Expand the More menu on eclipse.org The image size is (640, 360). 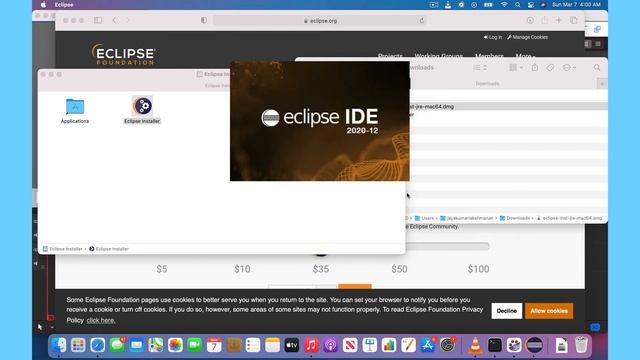click(525, 56)
